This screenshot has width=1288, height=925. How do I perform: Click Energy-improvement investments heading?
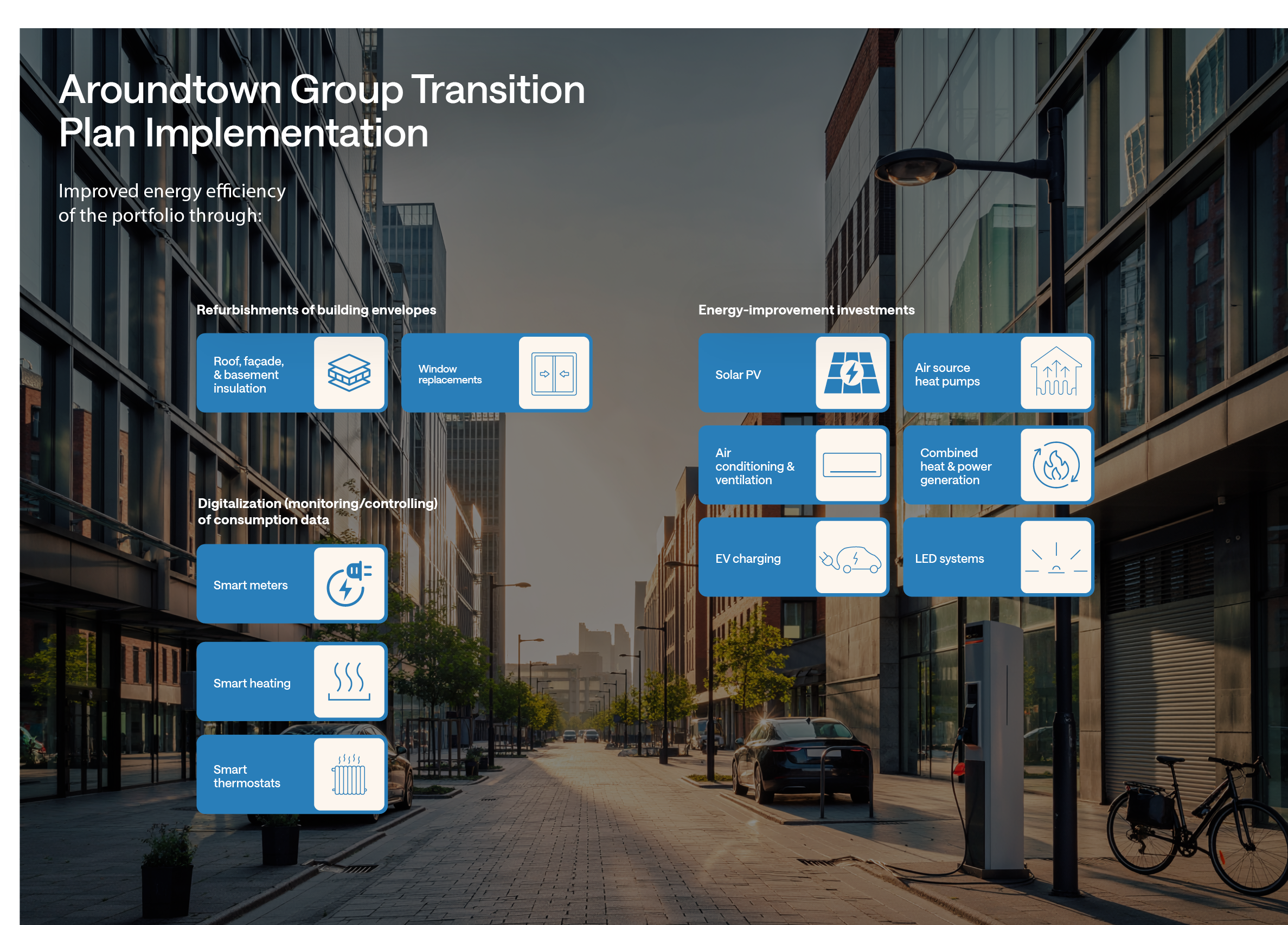point(806,310)
